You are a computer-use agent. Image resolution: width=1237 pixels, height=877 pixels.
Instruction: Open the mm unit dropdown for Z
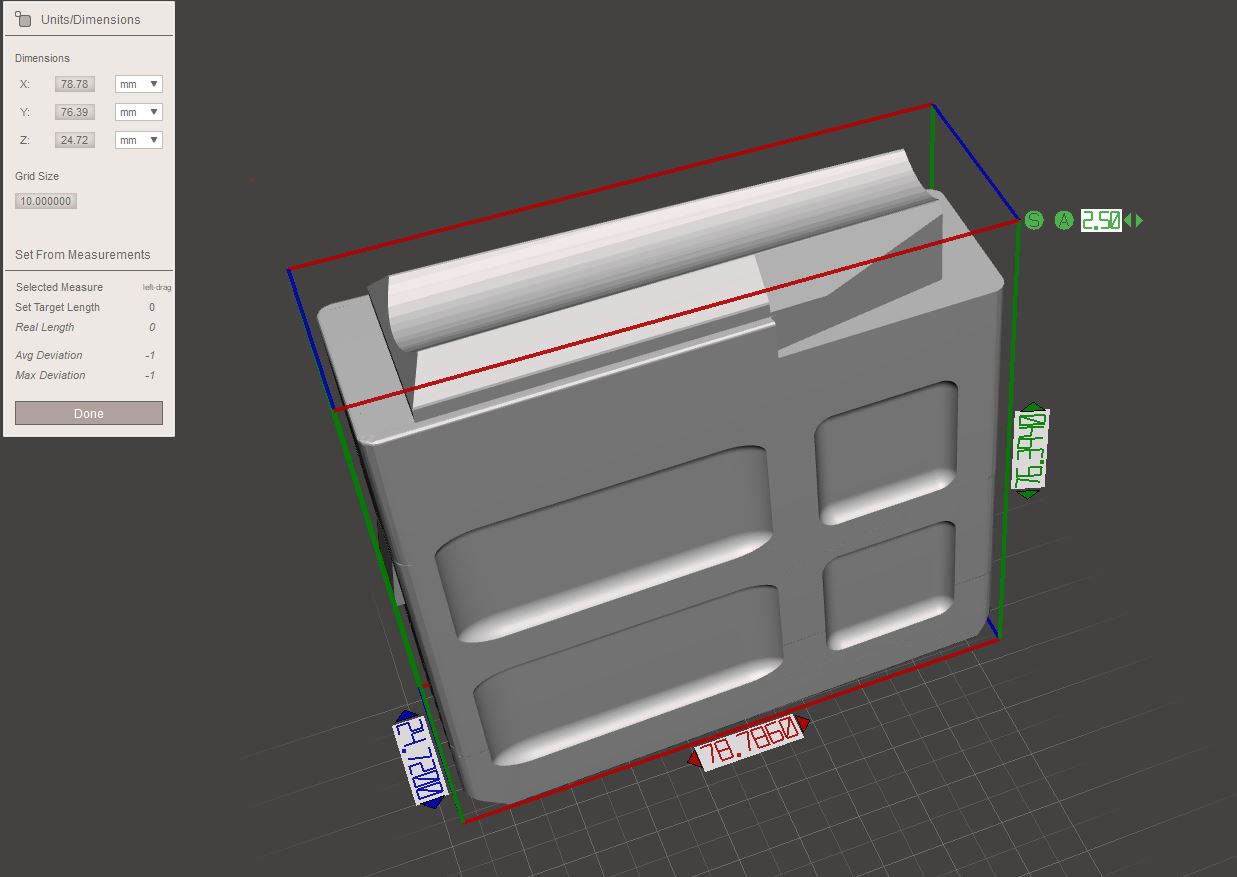[x=138, y=139]
